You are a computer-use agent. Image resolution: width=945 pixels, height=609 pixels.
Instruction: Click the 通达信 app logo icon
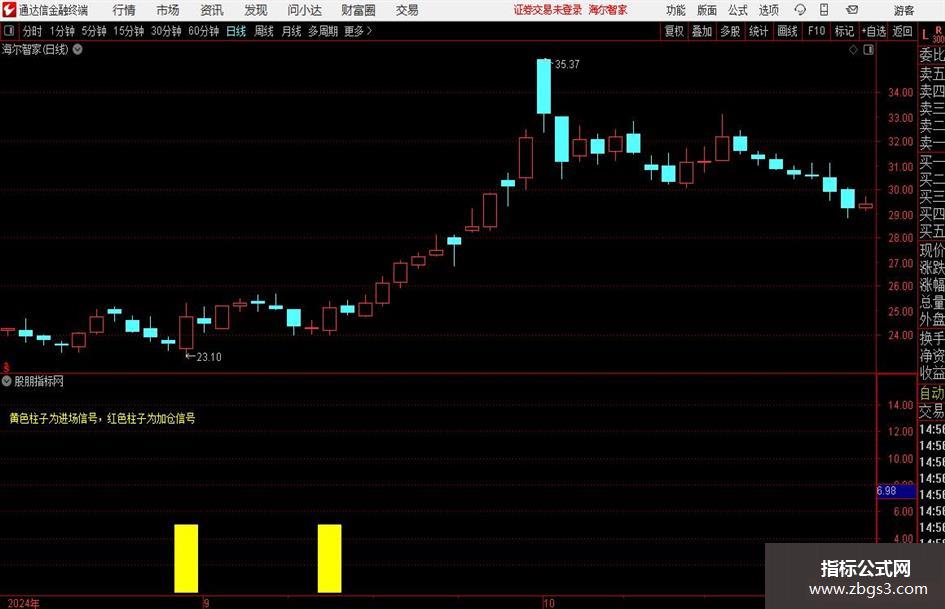[9, 10]
